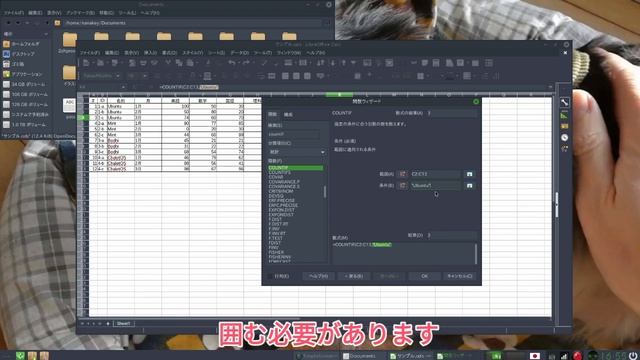Image resolution: width=640 pixels, height=360 pixels.
Task: Switch to the 構造 tab in Function Wizard
Action: pos(288,114)
